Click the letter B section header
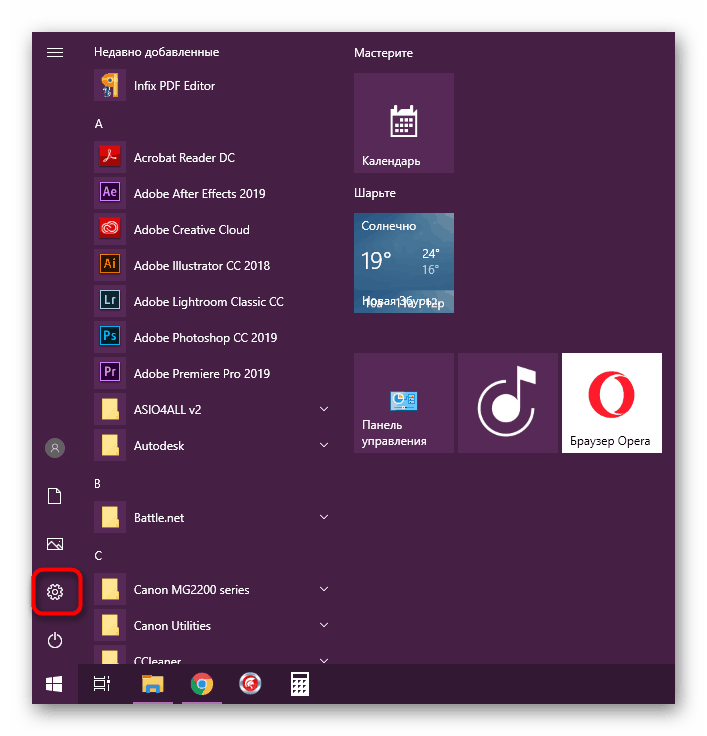The width and height of the screenshot is (707, 736). pos(98,484)
